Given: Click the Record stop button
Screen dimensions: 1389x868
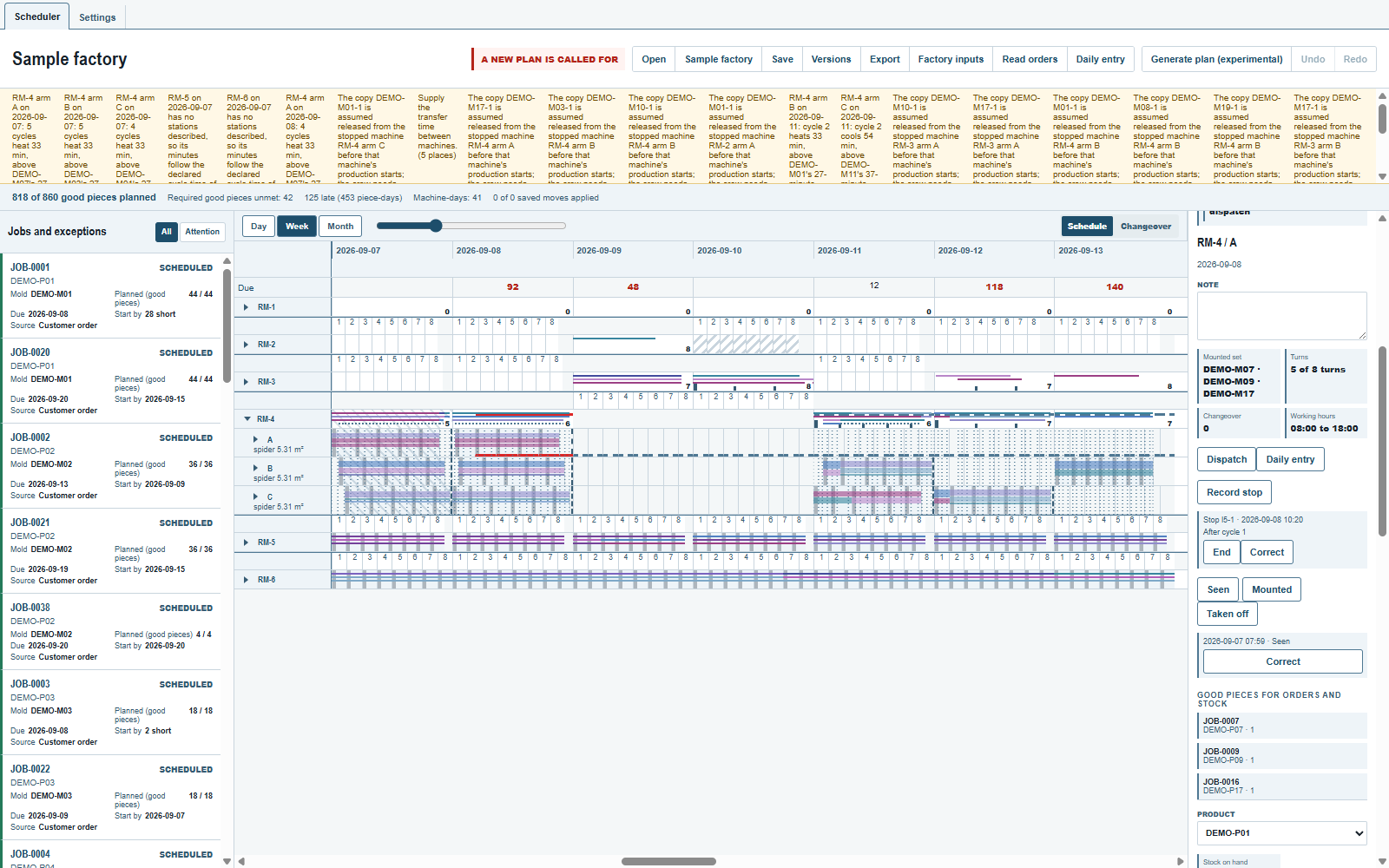Looking at the screenshot, I should [1234, 492].
